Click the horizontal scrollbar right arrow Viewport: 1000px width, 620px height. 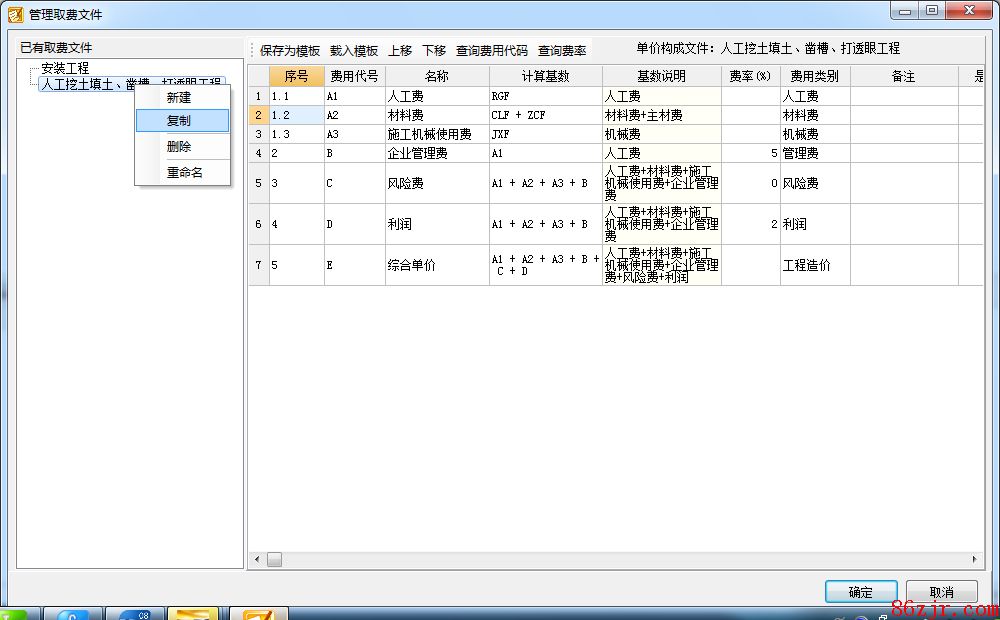[x=975, y=559]
